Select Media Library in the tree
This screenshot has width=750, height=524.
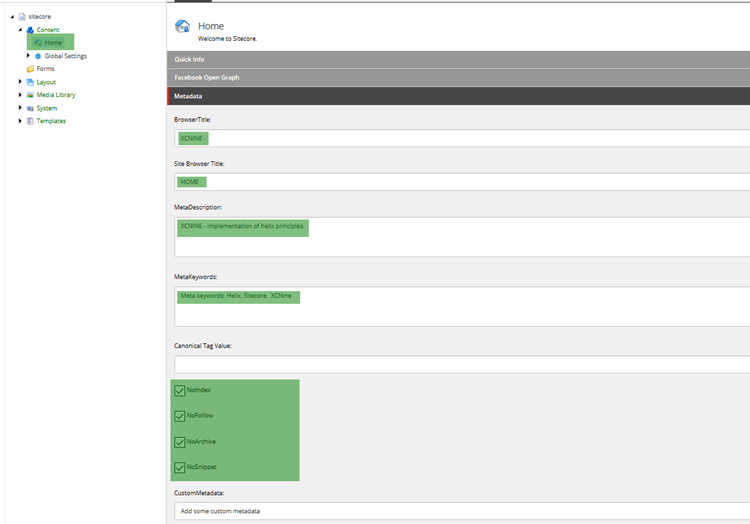56,95
